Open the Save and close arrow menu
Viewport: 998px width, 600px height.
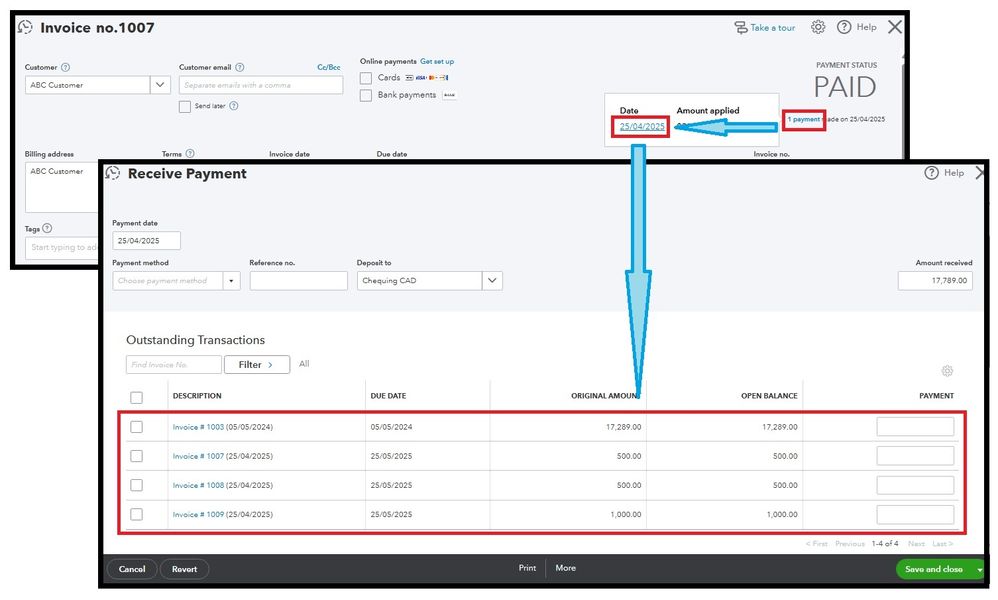[980, 569]
